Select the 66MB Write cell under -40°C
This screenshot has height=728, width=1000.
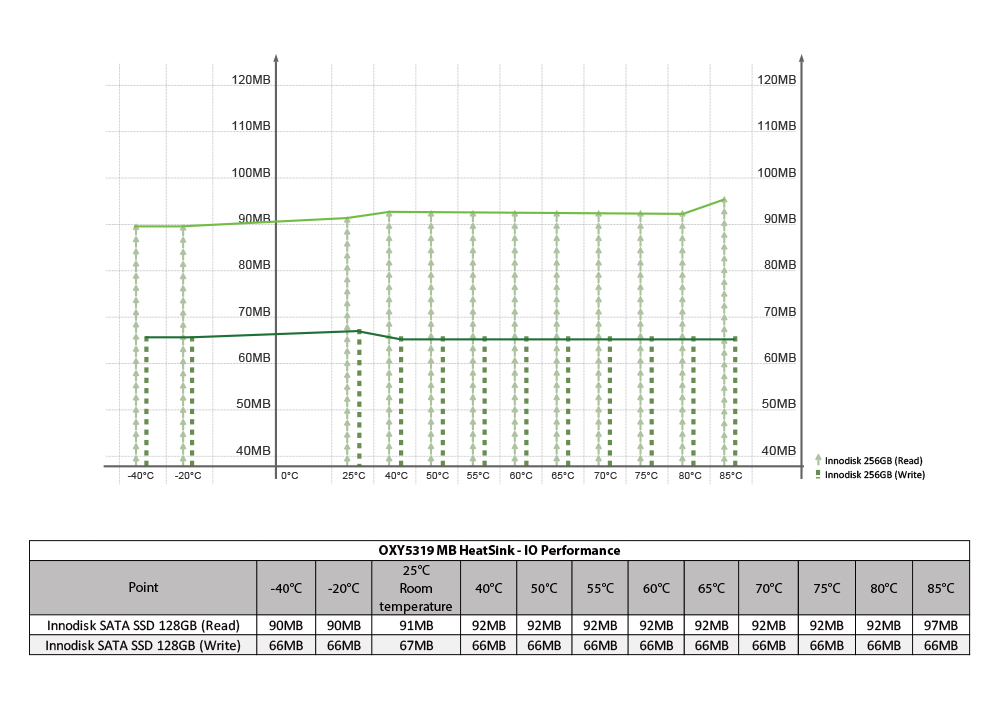tap(286, 645)
